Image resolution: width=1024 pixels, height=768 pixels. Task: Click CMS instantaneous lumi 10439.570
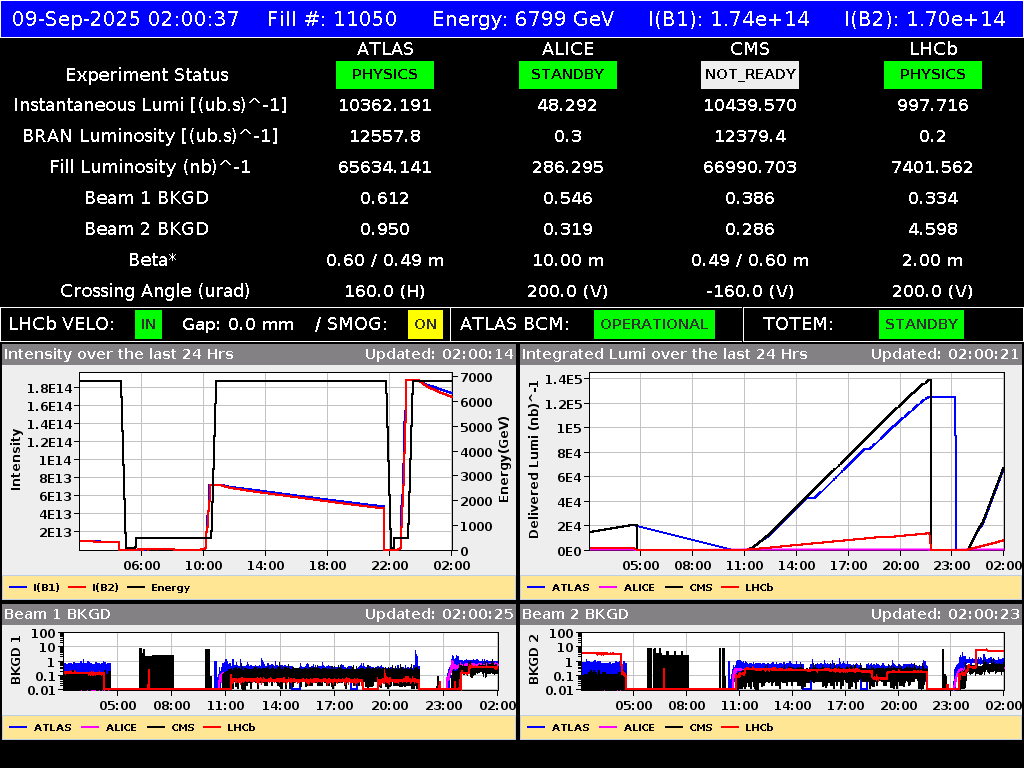tap(750, 105)
